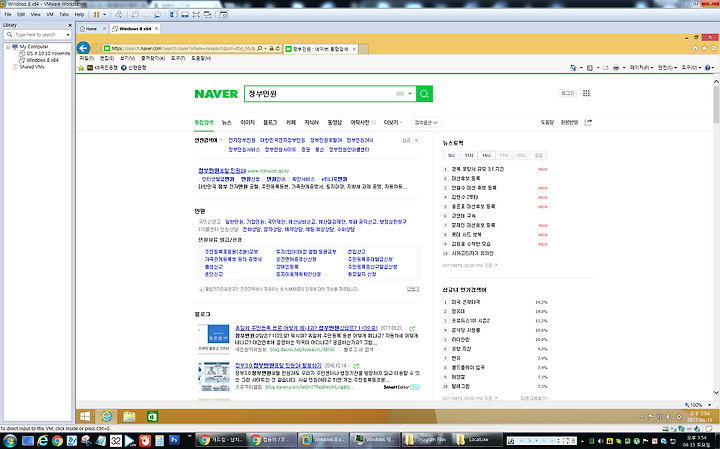This screenshot has height=449, width=720.
Task: Open the Photoshop icon on the host taskbar
Action: click(174, 440)
